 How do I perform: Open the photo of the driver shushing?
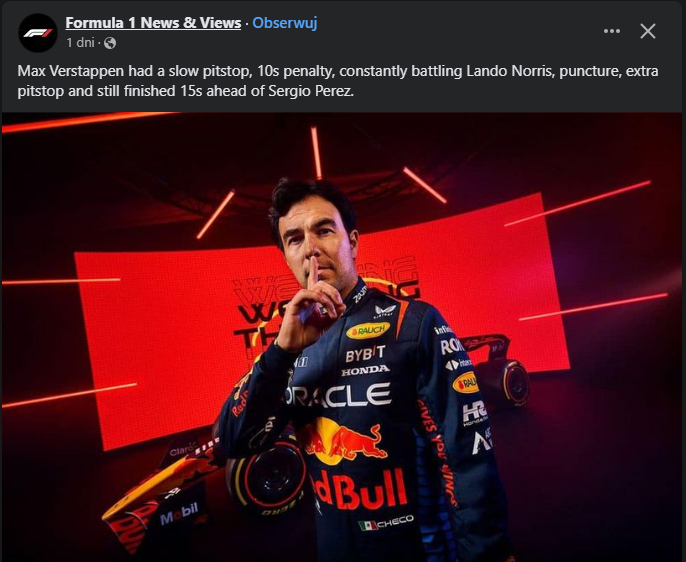click(342, 337)
